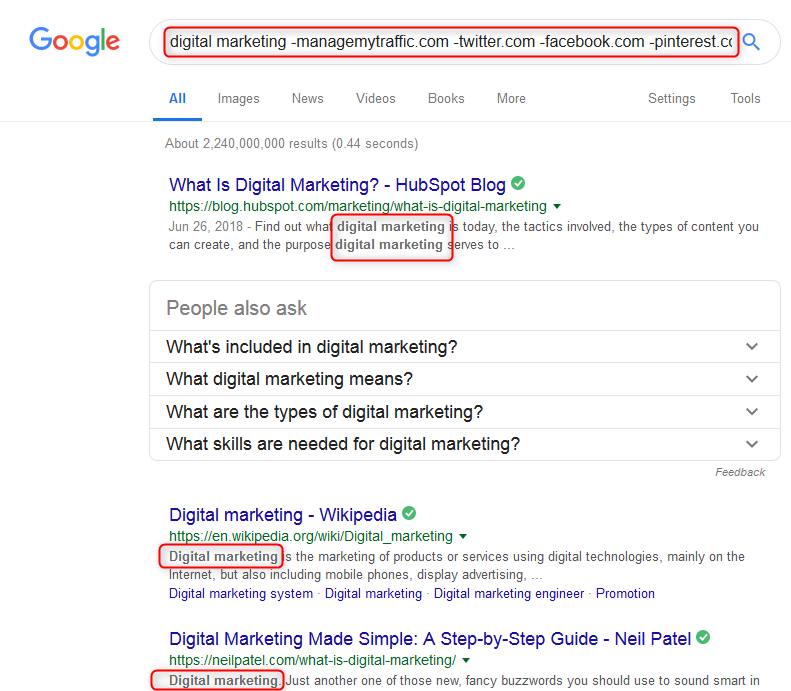Open the en.wikipedia.org green URL
The image size is (791, 691).
tap(311, 536)
